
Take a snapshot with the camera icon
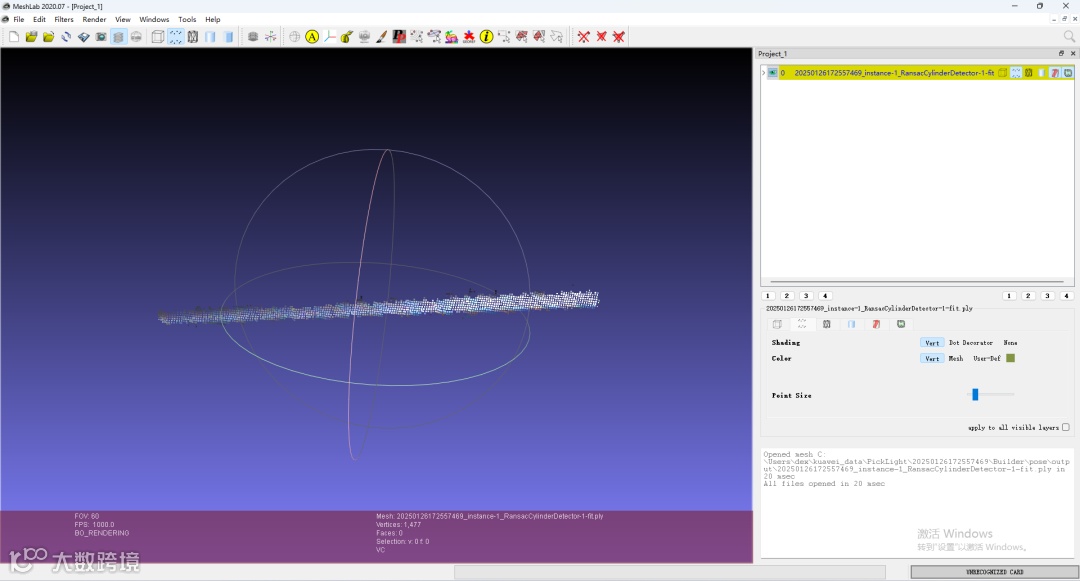pos(101,36)
